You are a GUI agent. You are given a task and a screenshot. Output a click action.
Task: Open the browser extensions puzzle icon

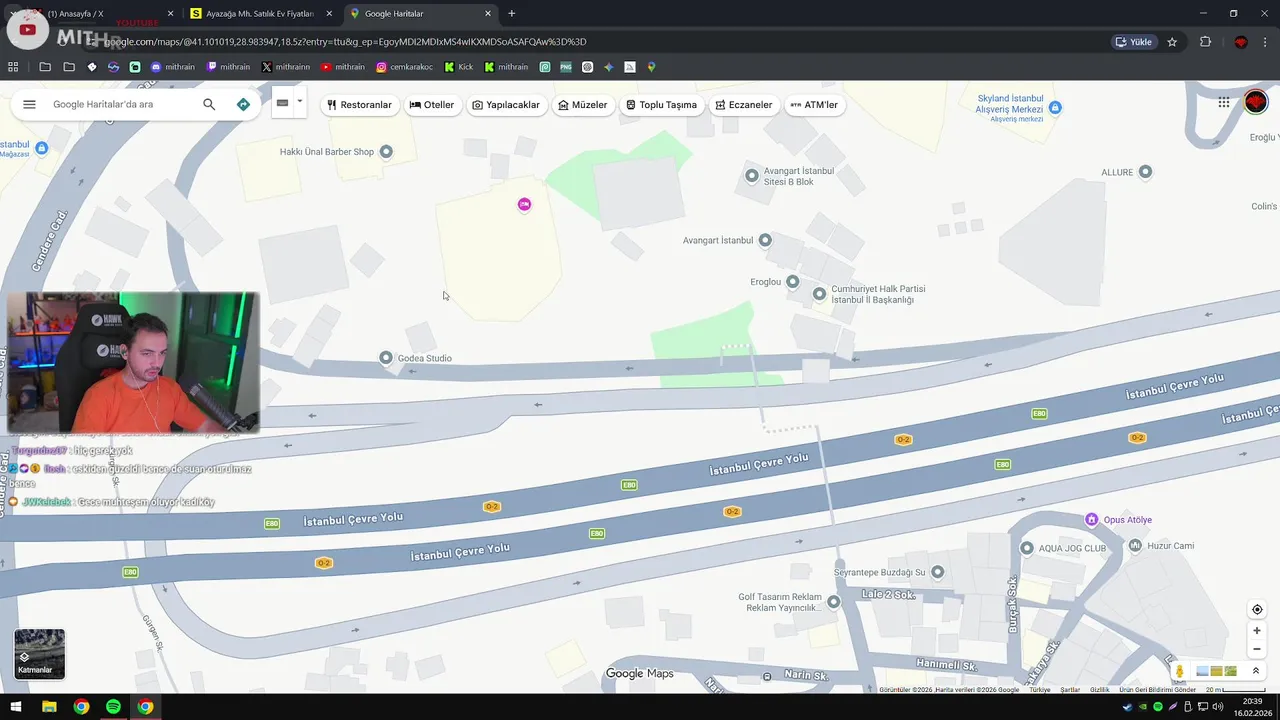click(x=1205, y=42)
